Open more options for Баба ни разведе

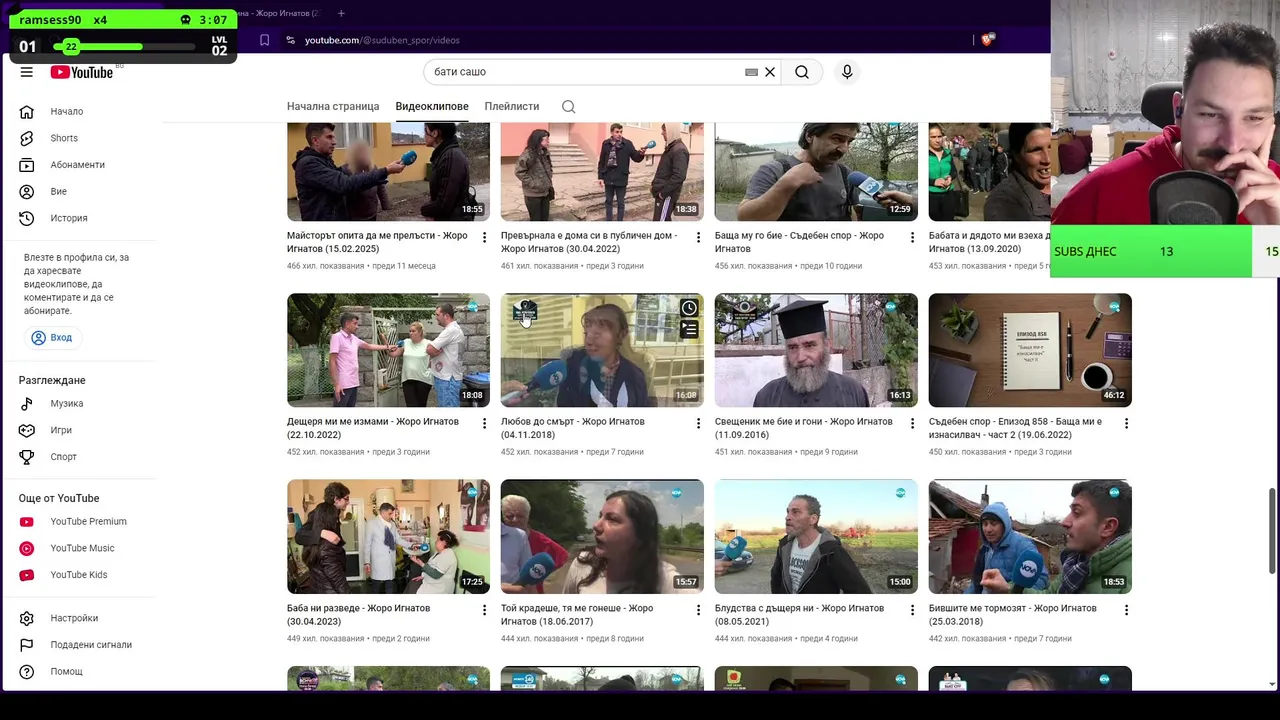pyautogui.click(x=485, y=610)
